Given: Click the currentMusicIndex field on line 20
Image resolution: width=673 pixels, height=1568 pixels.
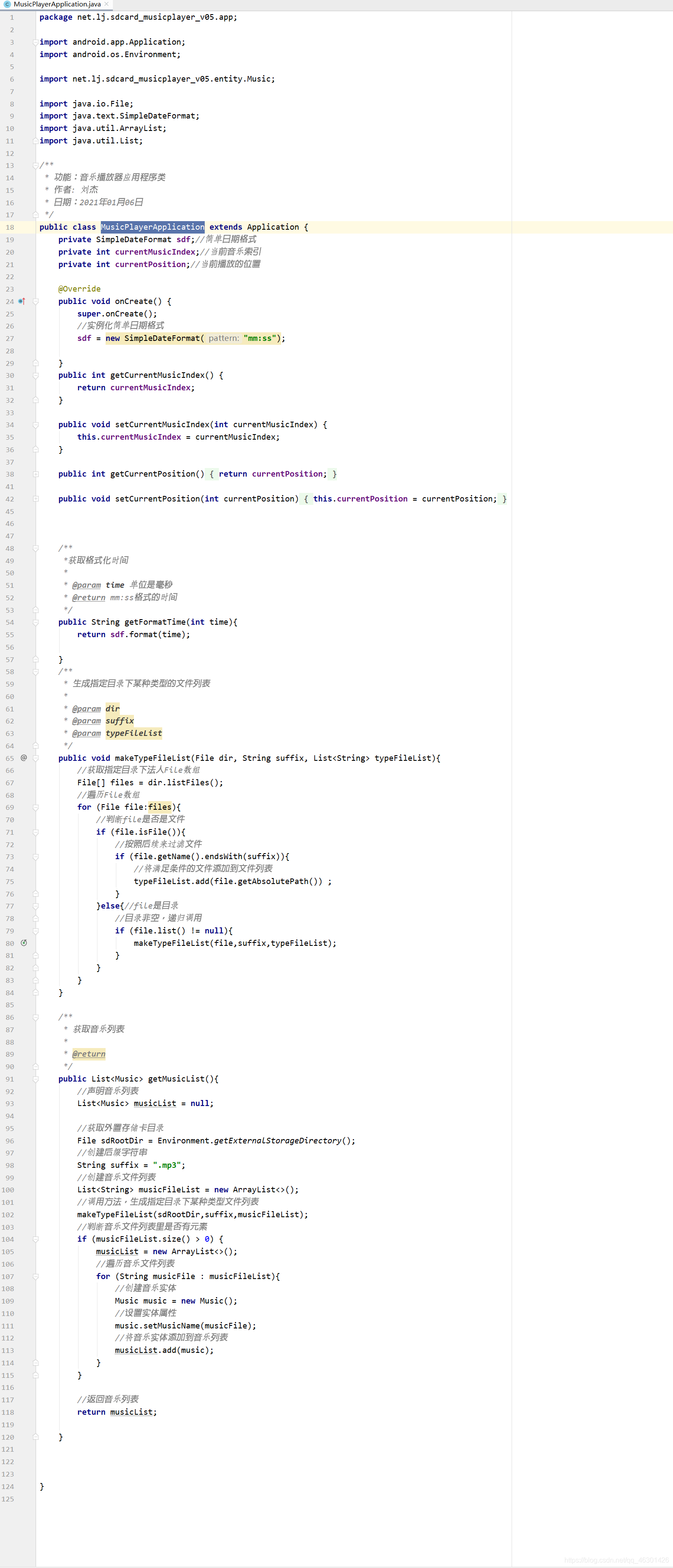Looking at the screenshot, I should point(155,252).
